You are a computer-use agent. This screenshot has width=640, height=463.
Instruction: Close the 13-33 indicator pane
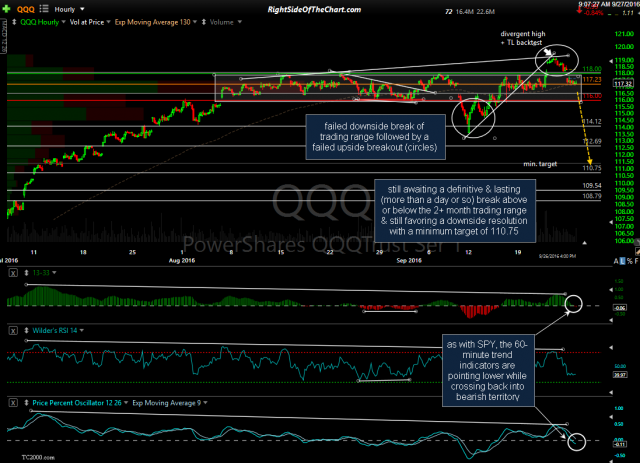pyautogui.click(x=13, y=273)
